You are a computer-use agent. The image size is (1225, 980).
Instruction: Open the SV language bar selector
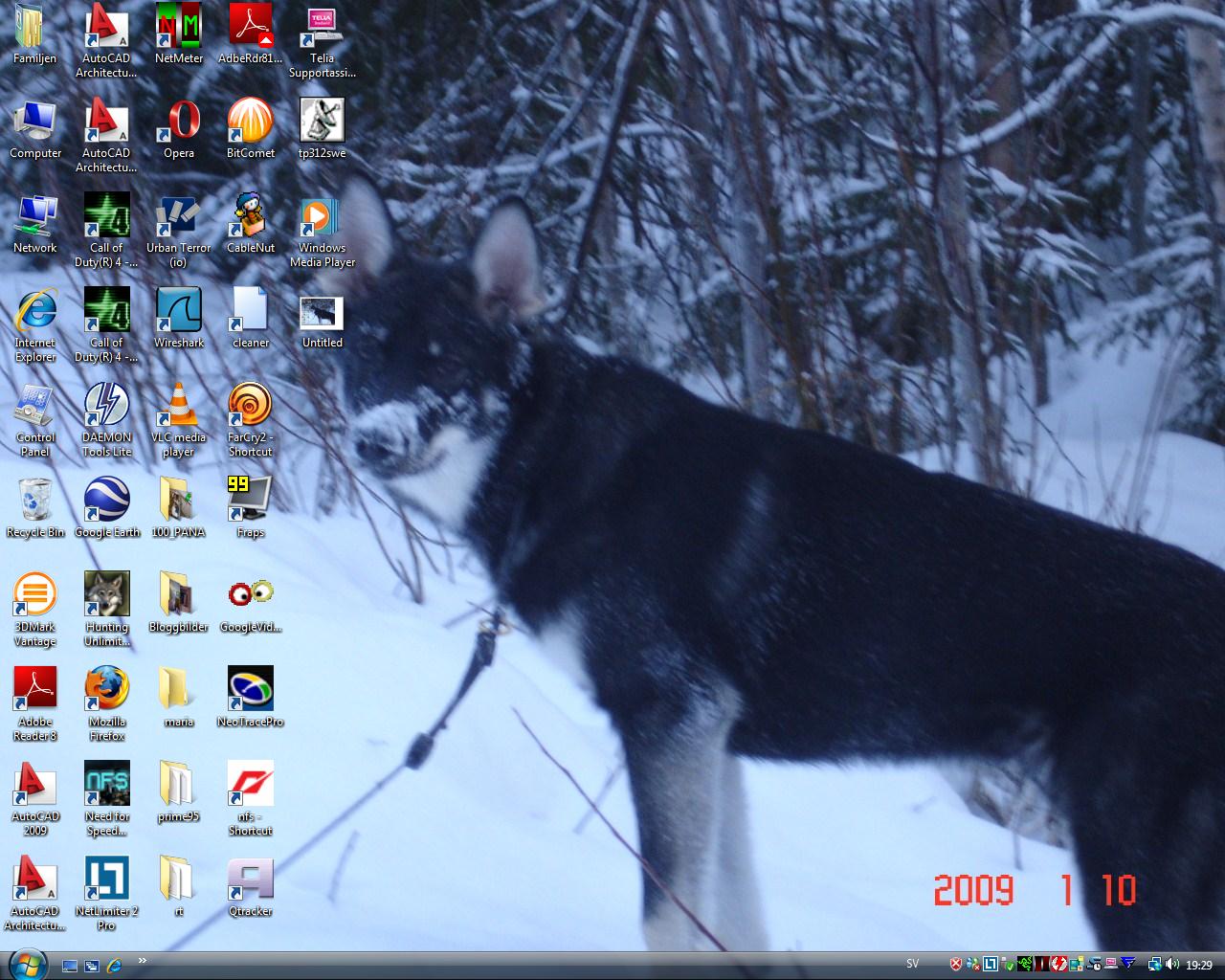point(912,964)
